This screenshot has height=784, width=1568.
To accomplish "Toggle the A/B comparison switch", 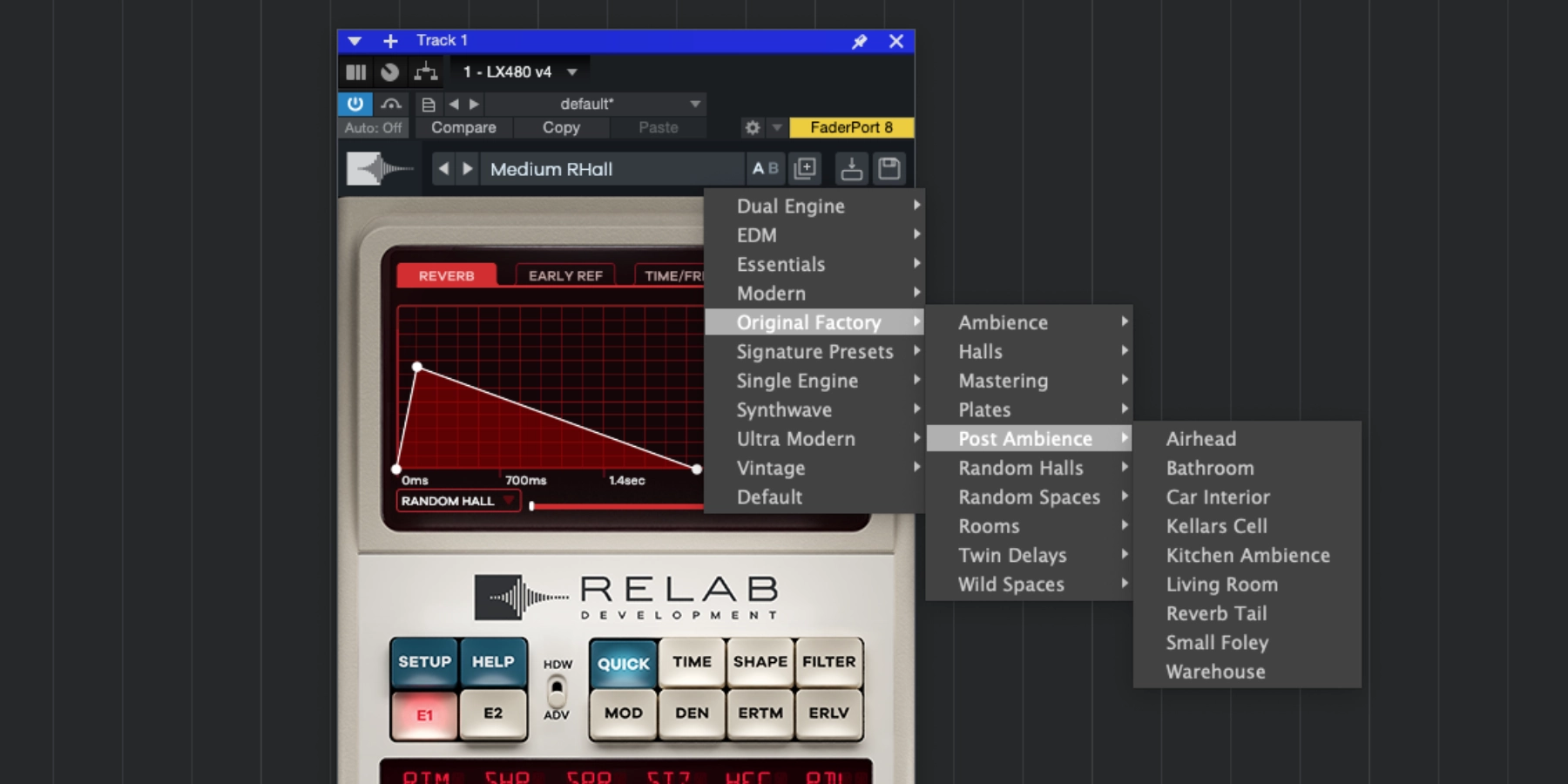I will pos(765,169).
